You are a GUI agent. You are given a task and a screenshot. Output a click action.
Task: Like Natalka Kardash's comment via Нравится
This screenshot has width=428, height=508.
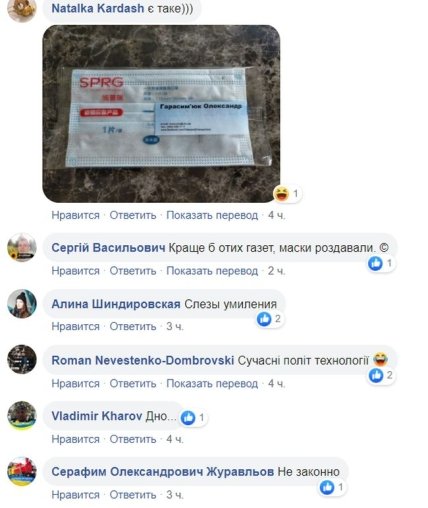(75, 215)
